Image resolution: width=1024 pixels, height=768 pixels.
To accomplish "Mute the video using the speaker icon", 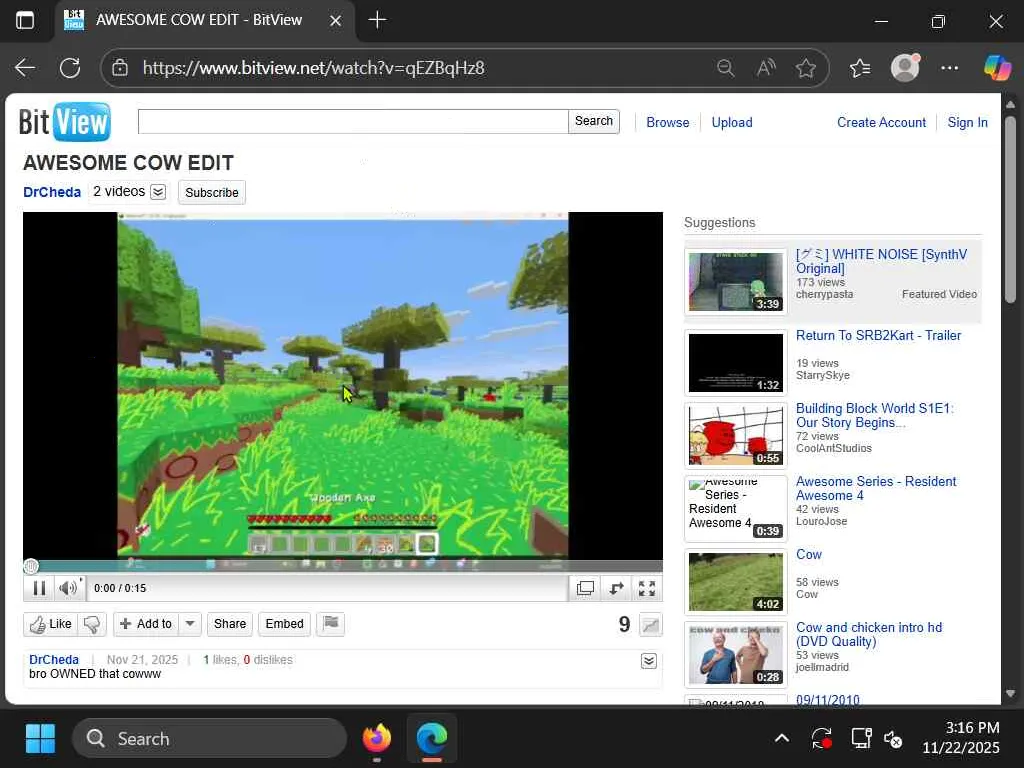I will click(67, 588).
